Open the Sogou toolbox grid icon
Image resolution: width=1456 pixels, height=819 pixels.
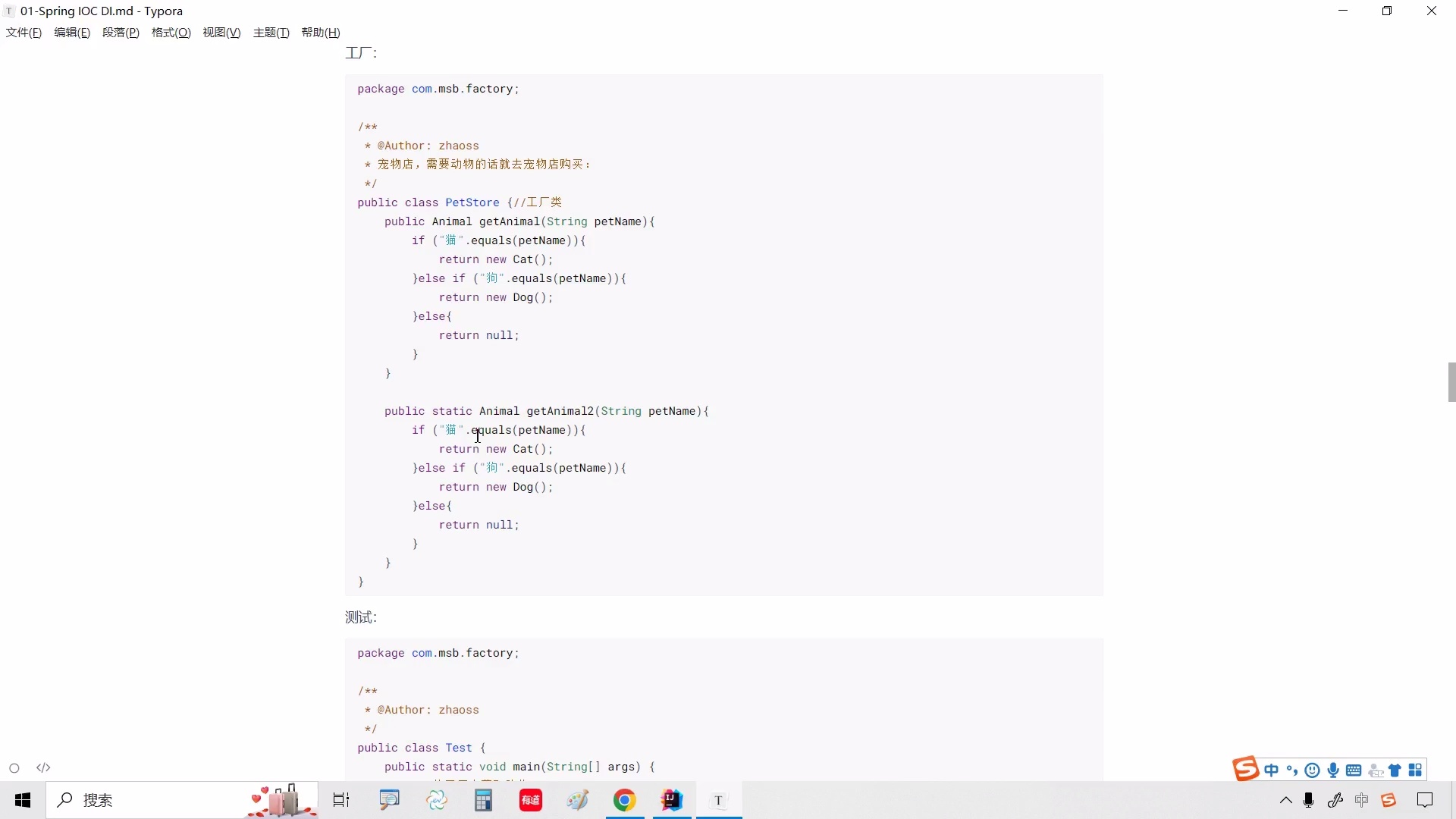coord(1417,769)
